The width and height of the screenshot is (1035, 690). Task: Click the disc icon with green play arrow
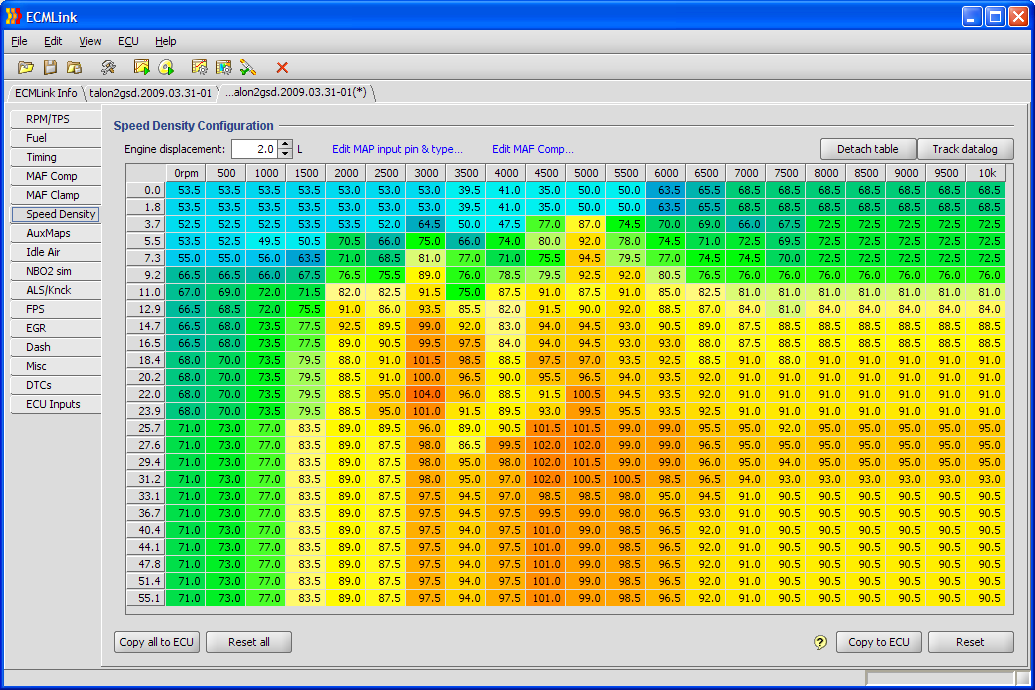166,67
